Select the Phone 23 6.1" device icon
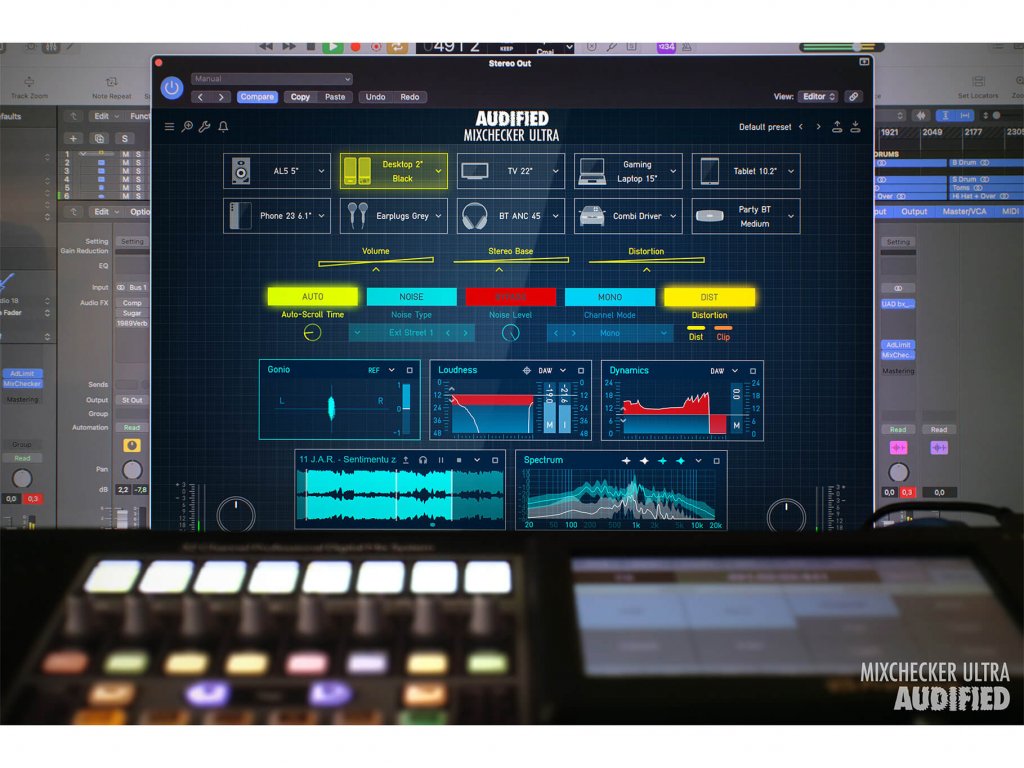 point(240,216)
